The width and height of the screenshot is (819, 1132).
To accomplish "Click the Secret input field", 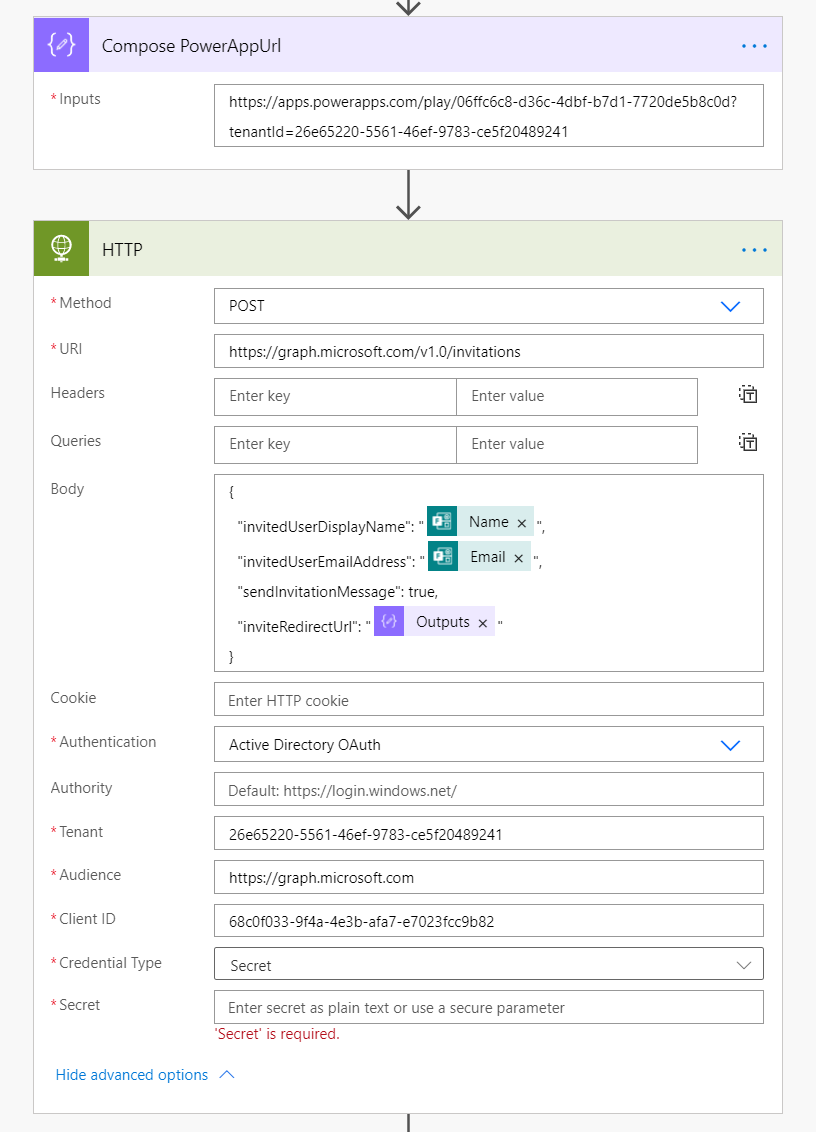I will click(x=488, y=1008).
